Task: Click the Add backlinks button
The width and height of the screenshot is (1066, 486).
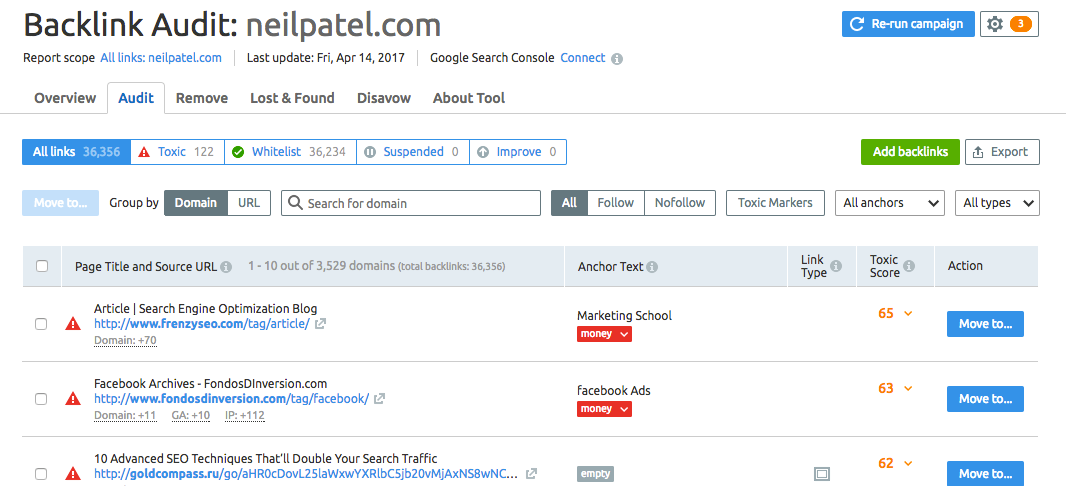Action: tap(910, 152)
